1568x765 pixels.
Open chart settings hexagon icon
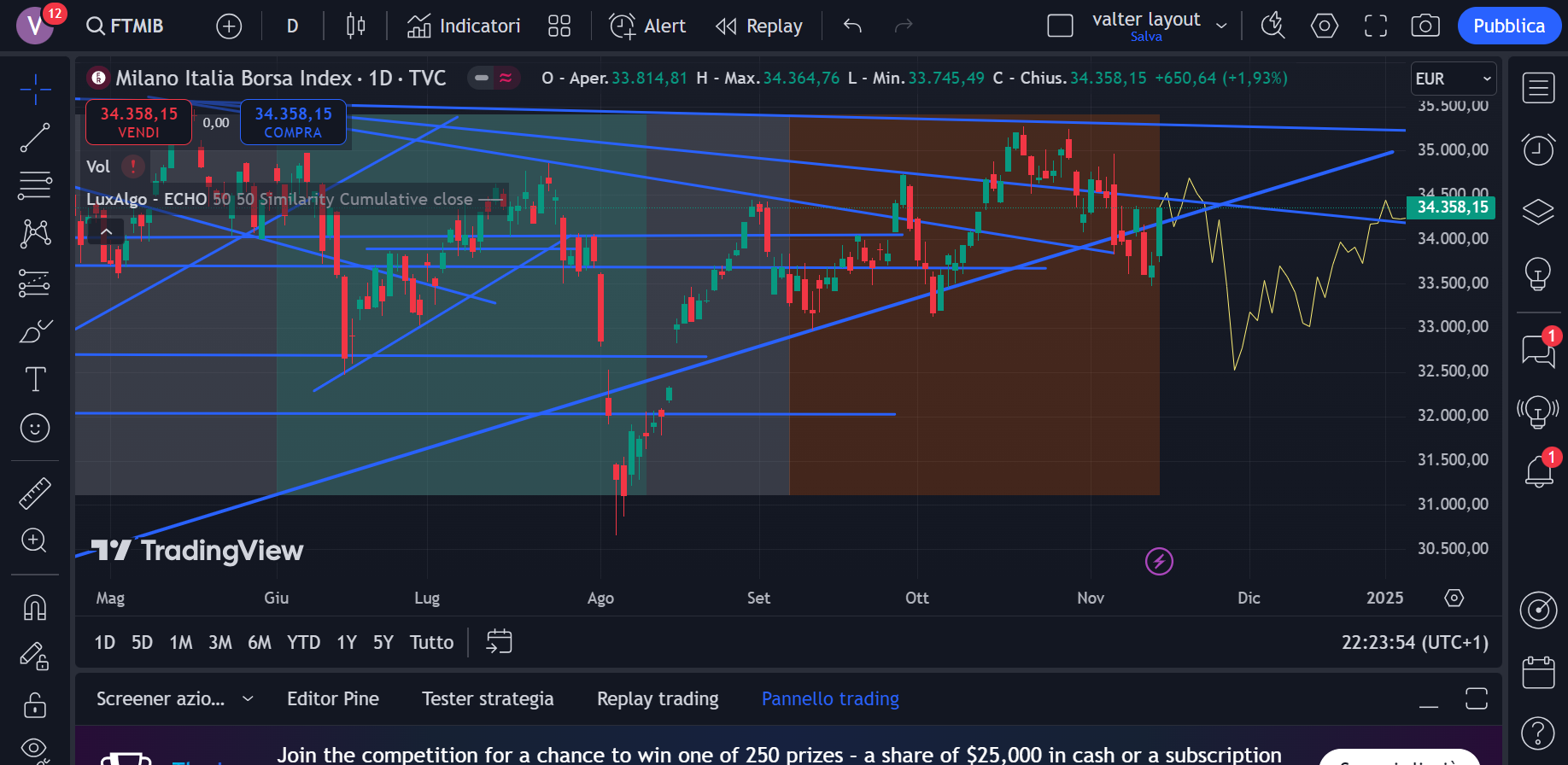pyautogui.click(x=1325, y=26)
